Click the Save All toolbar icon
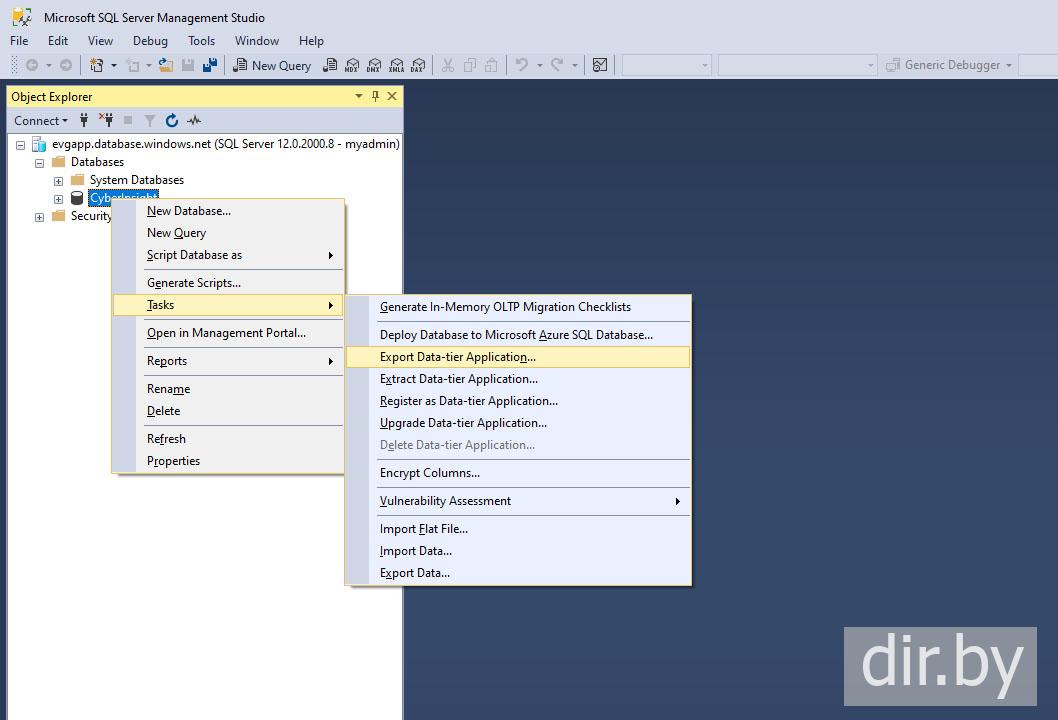Viewport: 1058px width, 720px height. click(x=210, y=65)
